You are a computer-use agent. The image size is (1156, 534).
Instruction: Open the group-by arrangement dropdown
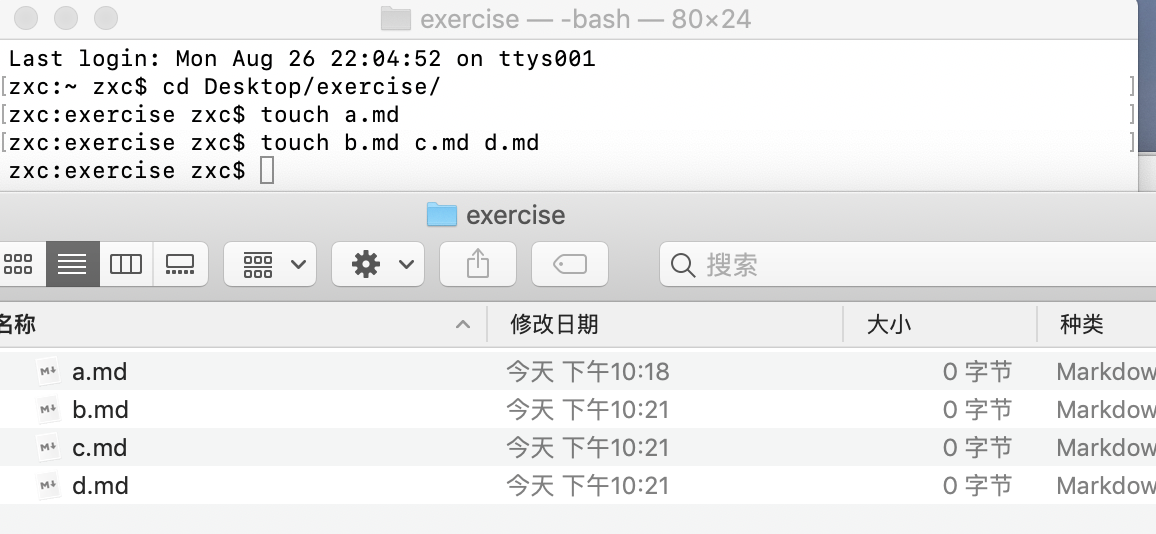click(270, 263)
